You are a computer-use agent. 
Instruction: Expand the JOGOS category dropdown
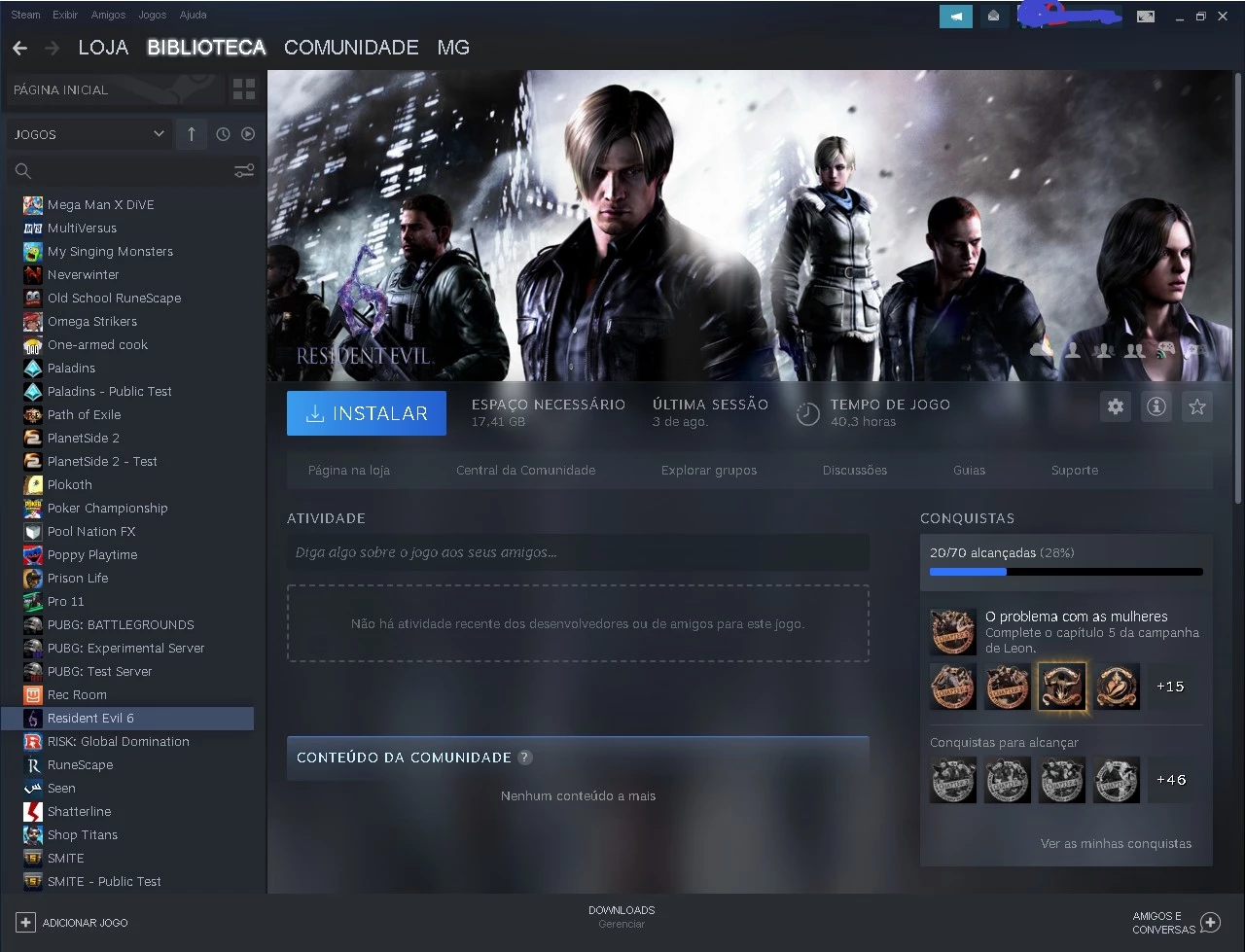coord(89,134)
